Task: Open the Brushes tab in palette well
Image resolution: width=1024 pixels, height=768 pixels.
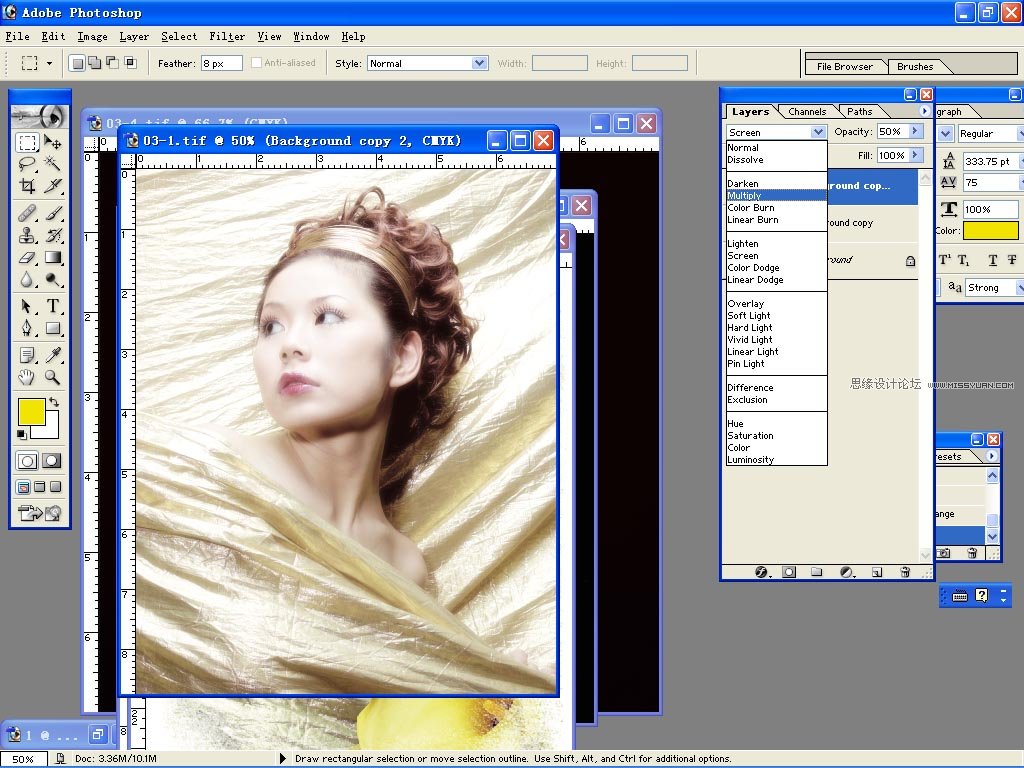Action: (x=915, y=67)
